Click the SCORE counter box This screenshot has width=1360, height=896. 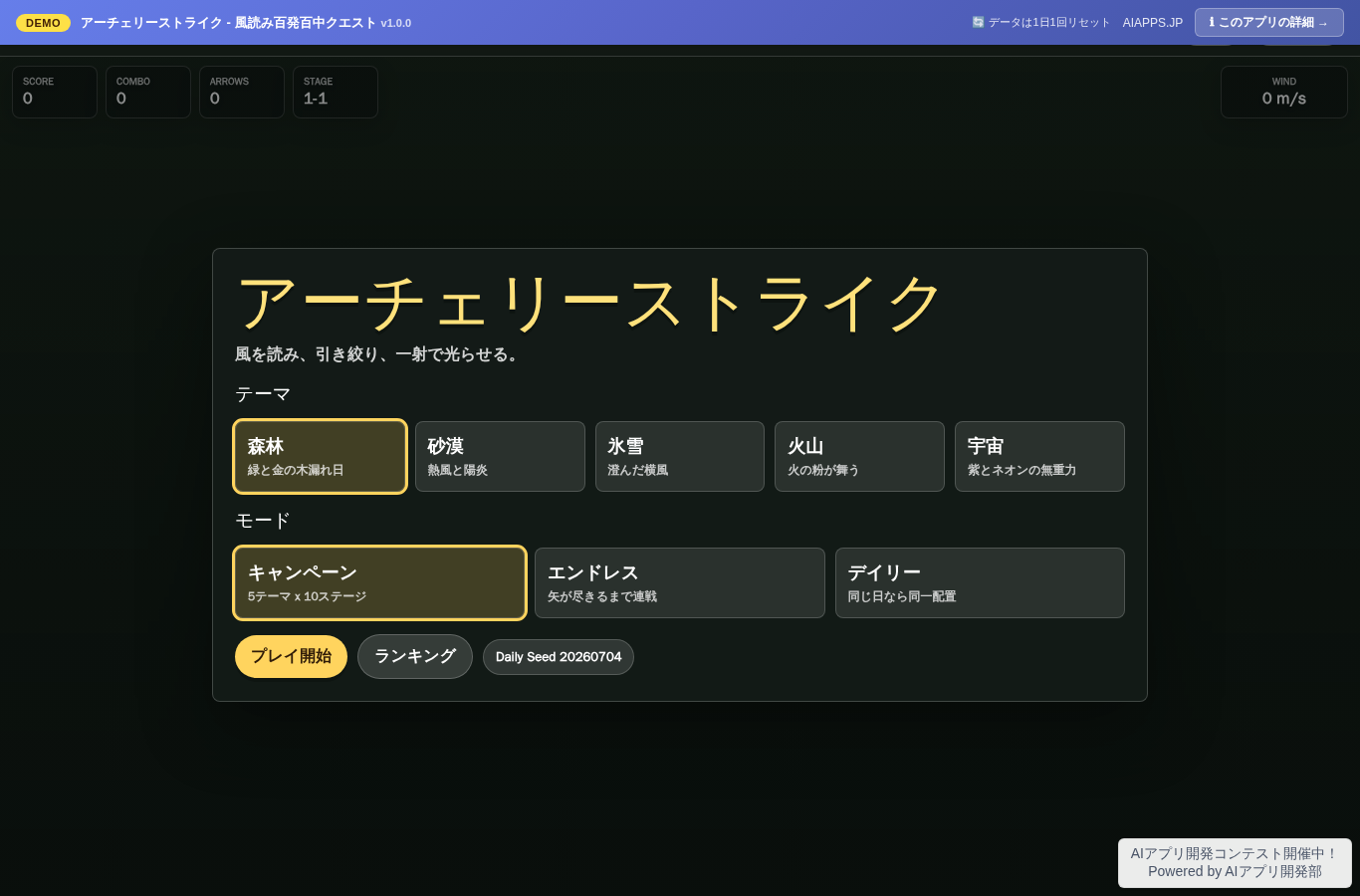pos(55,92)
